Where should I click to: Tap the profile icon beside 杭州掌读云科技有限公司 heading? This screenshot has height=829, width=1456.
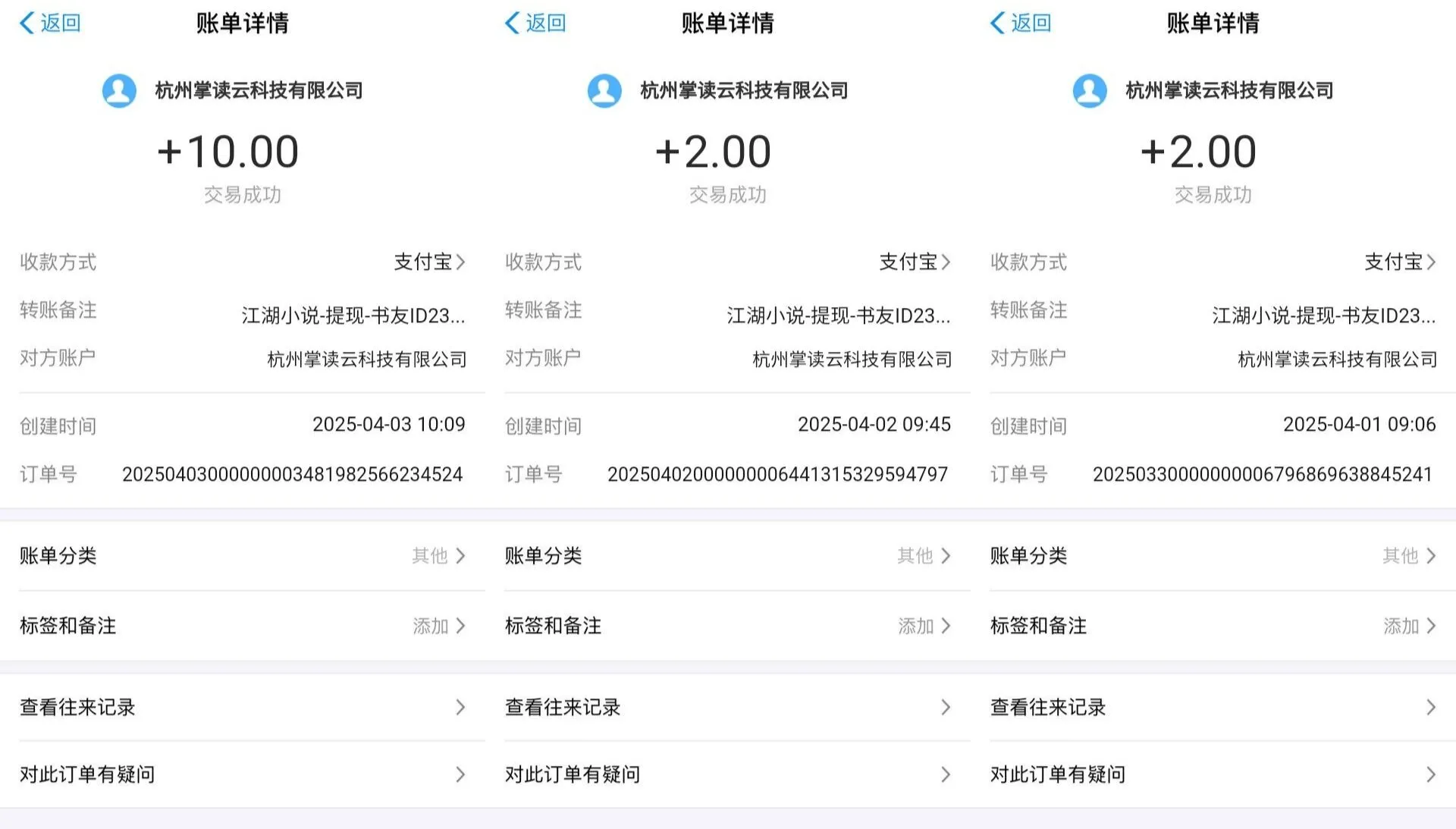tap(119, 89)
